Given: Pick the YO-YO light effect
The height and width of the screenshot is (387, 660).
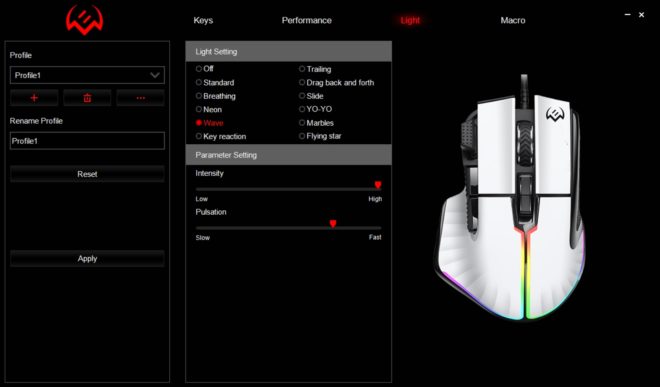Looking at the screenshot, I should pos(315,109).
